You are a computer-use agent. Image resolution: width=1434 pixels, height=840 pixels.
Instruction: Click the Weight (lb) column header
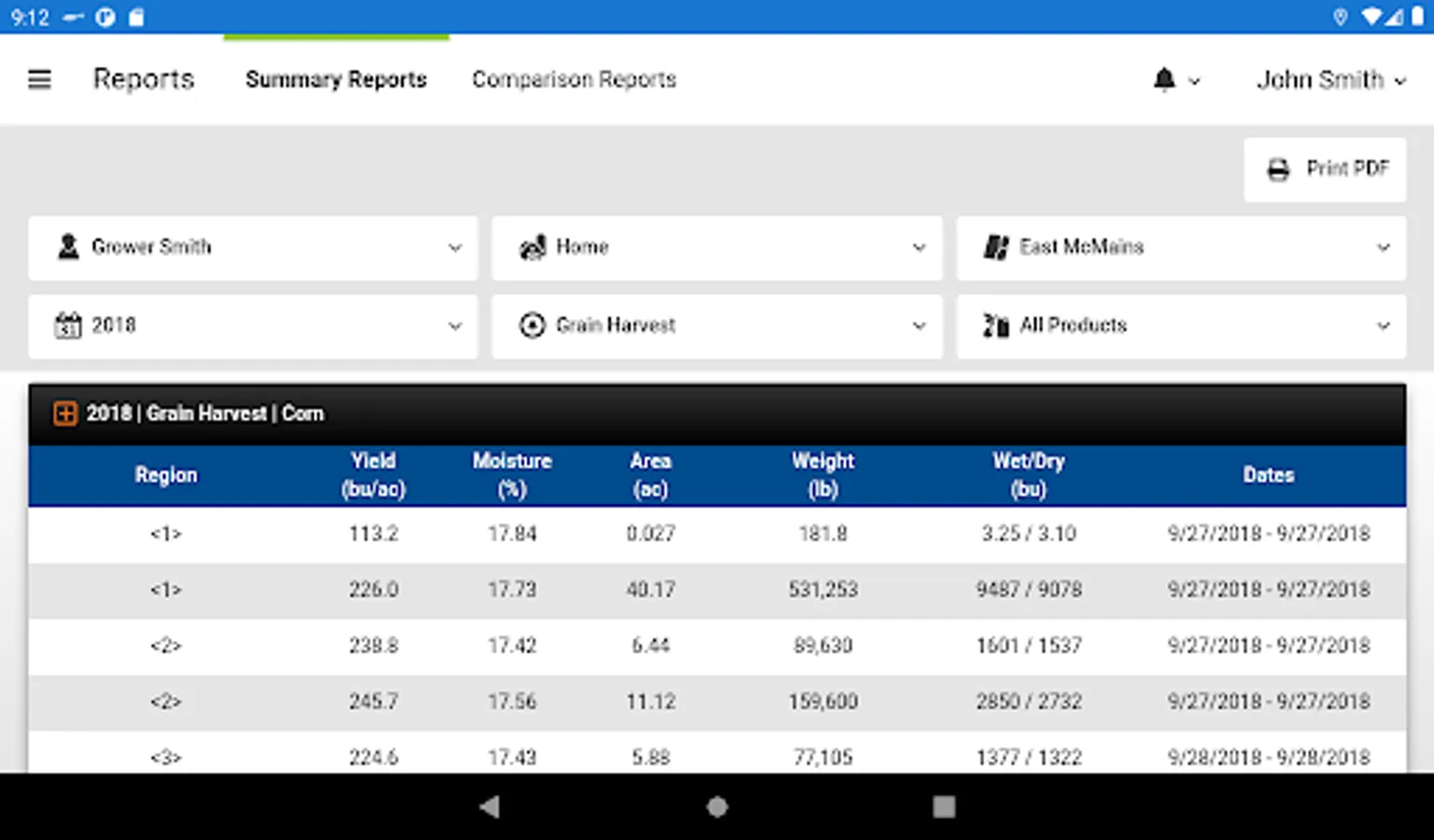(823, 475)
